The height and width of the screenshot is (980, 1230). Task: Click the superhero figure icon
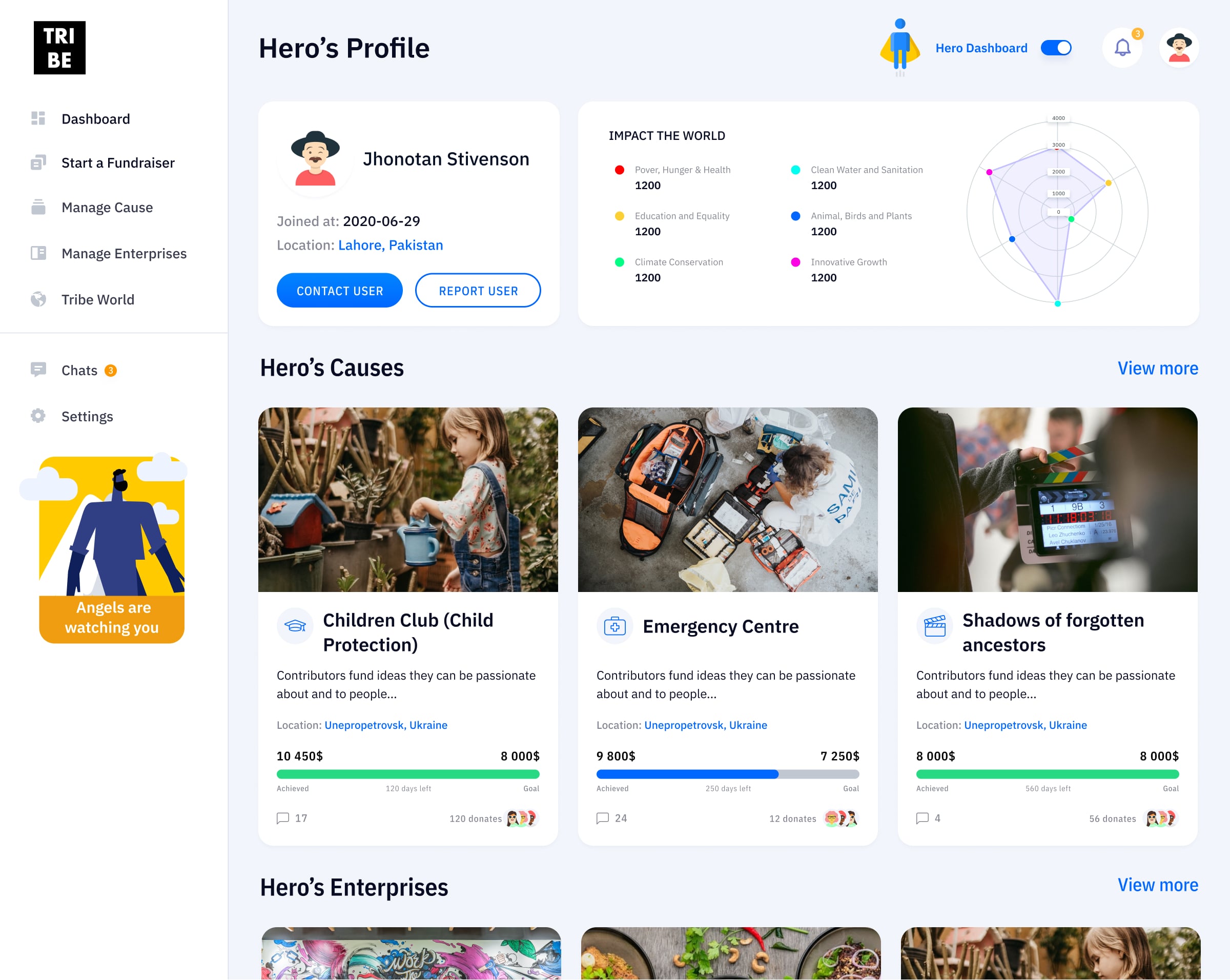[x=899, y=48]
